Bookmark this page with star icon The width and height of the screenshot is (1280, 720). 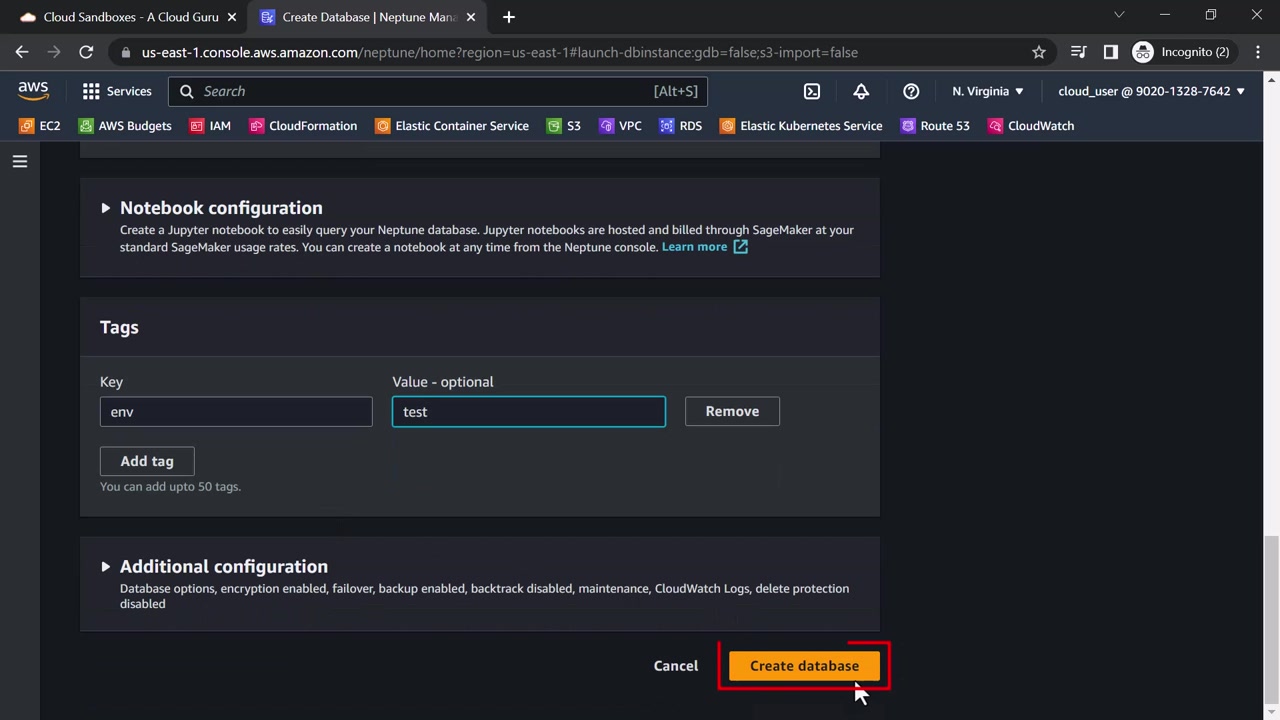point(1039,52)
